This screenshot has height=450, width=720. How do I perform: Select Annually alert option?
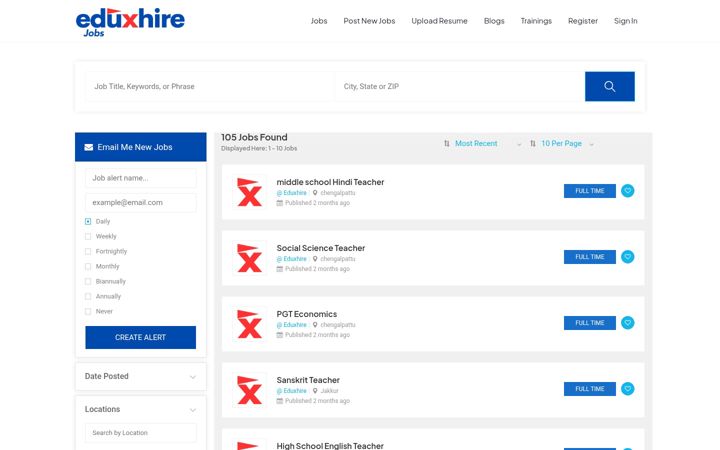click(88, 297)
